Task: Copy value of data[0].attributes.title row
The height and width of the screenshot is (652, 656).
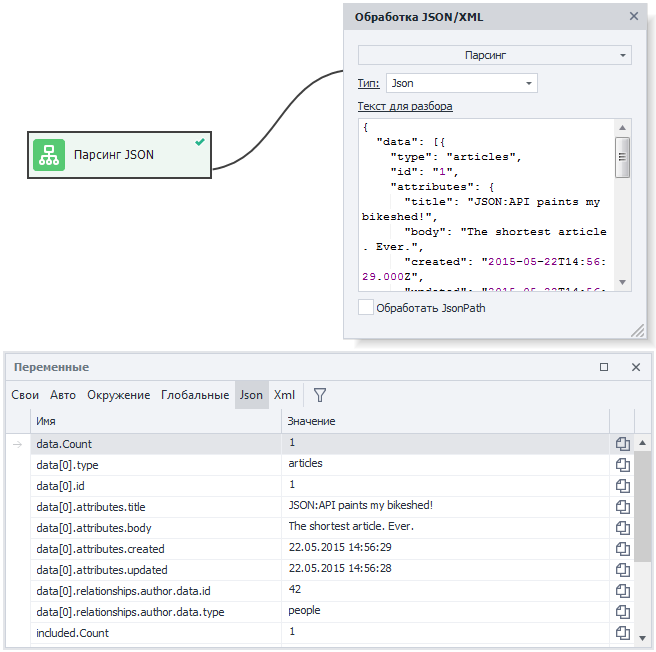Action: coord(622,507)
